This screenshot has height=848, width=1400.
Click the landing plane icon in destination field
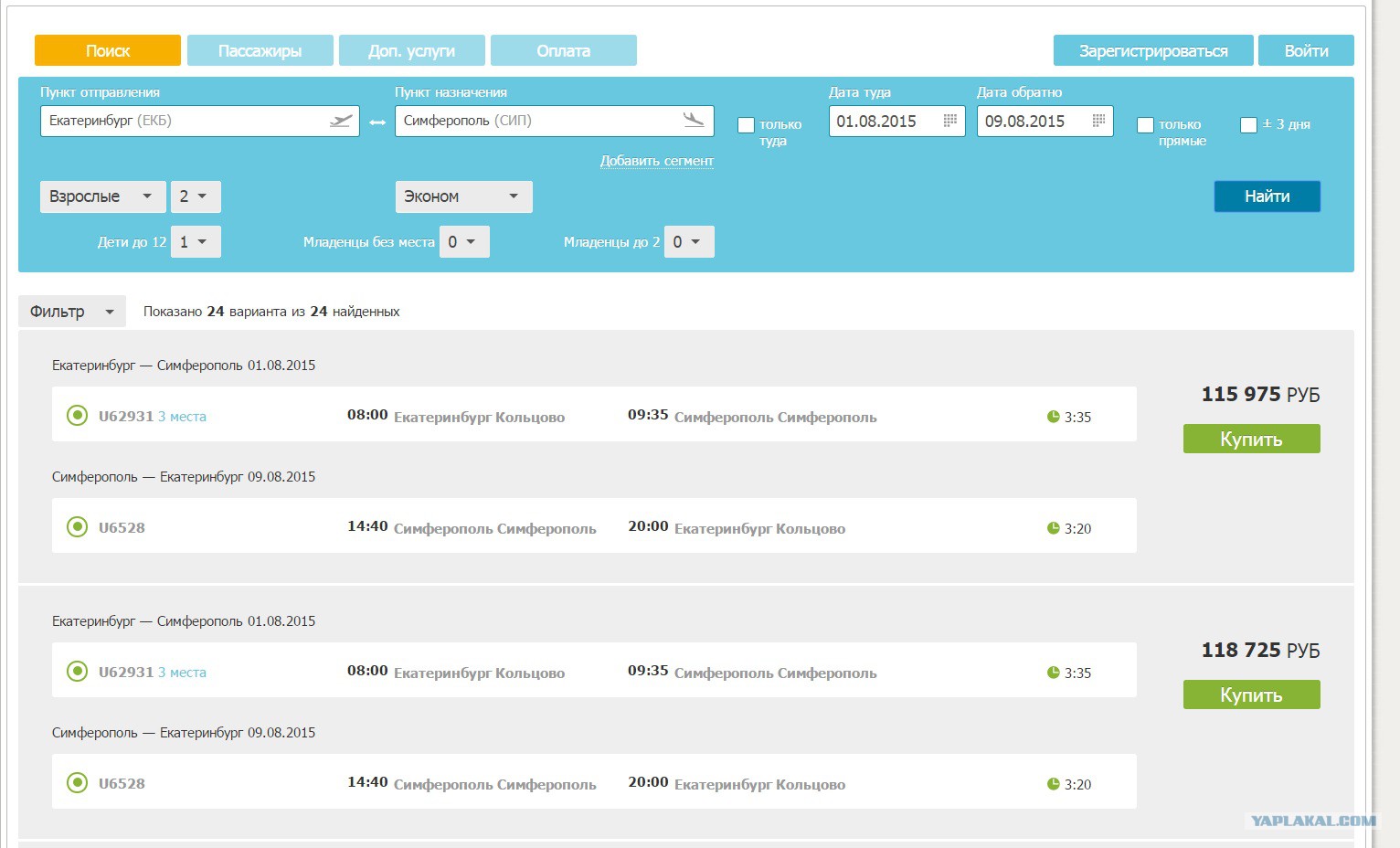tap(694, 120)
